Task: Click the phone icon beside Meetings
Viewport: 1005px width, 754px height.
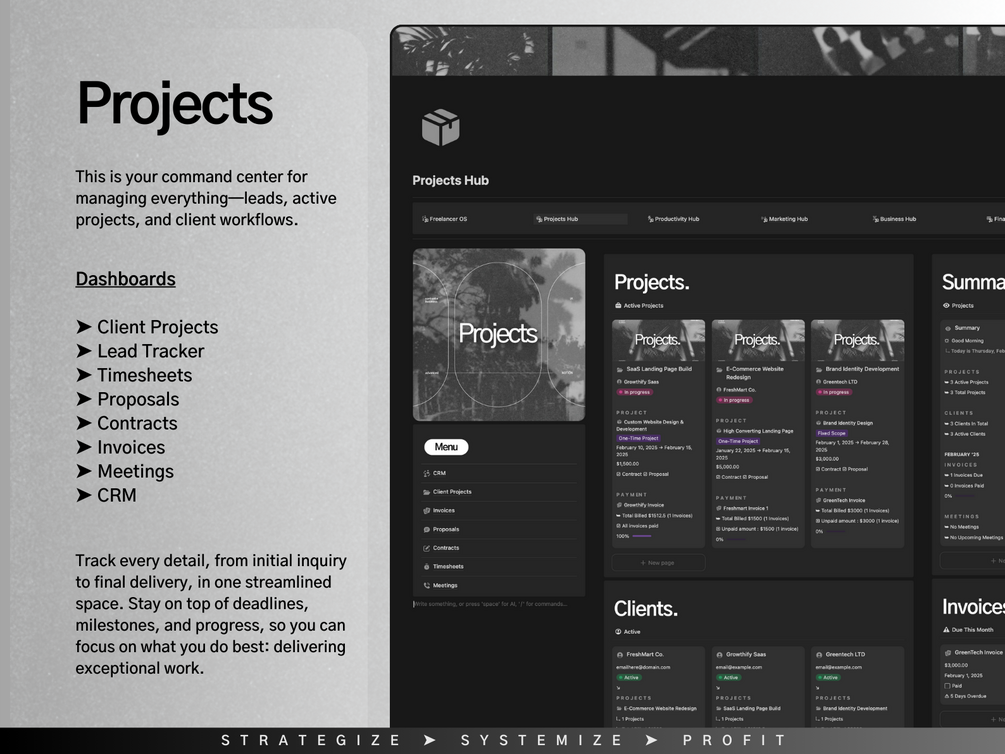Action: point(426,585)
